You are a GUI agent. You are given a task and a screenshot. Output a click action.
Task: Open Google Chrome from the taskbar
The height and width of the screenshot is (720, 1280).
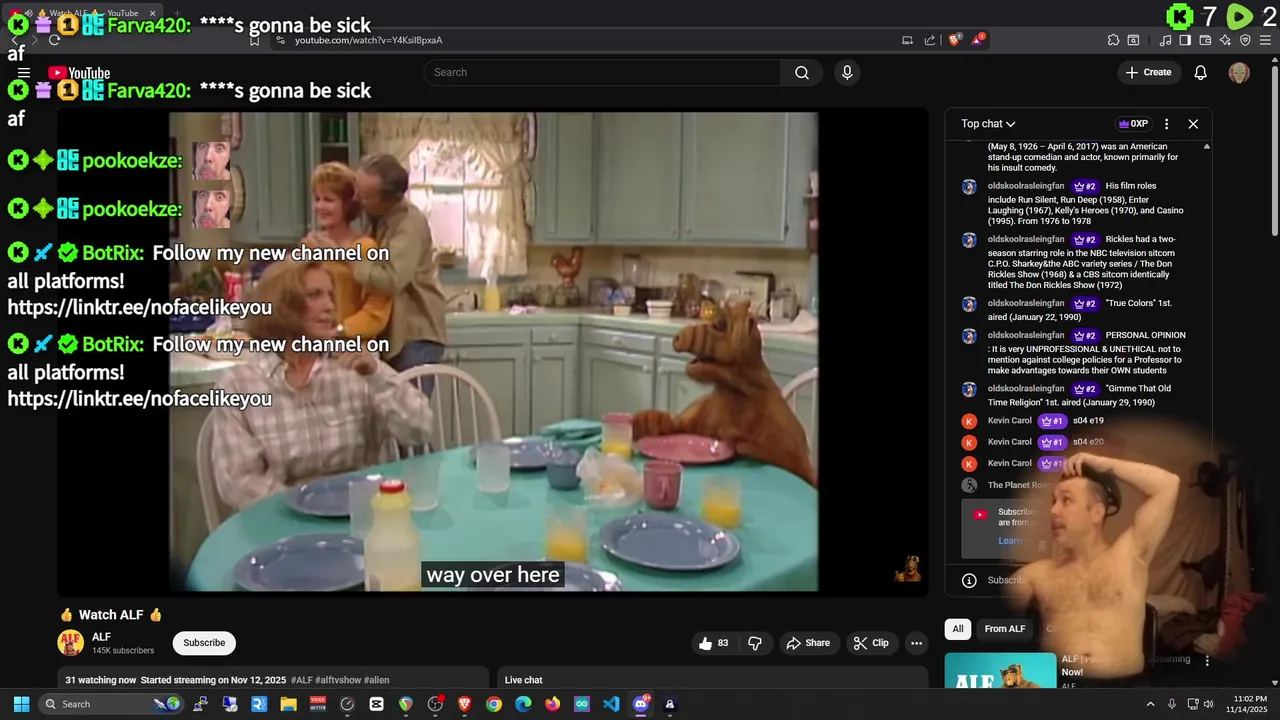(x=494, y=704)
